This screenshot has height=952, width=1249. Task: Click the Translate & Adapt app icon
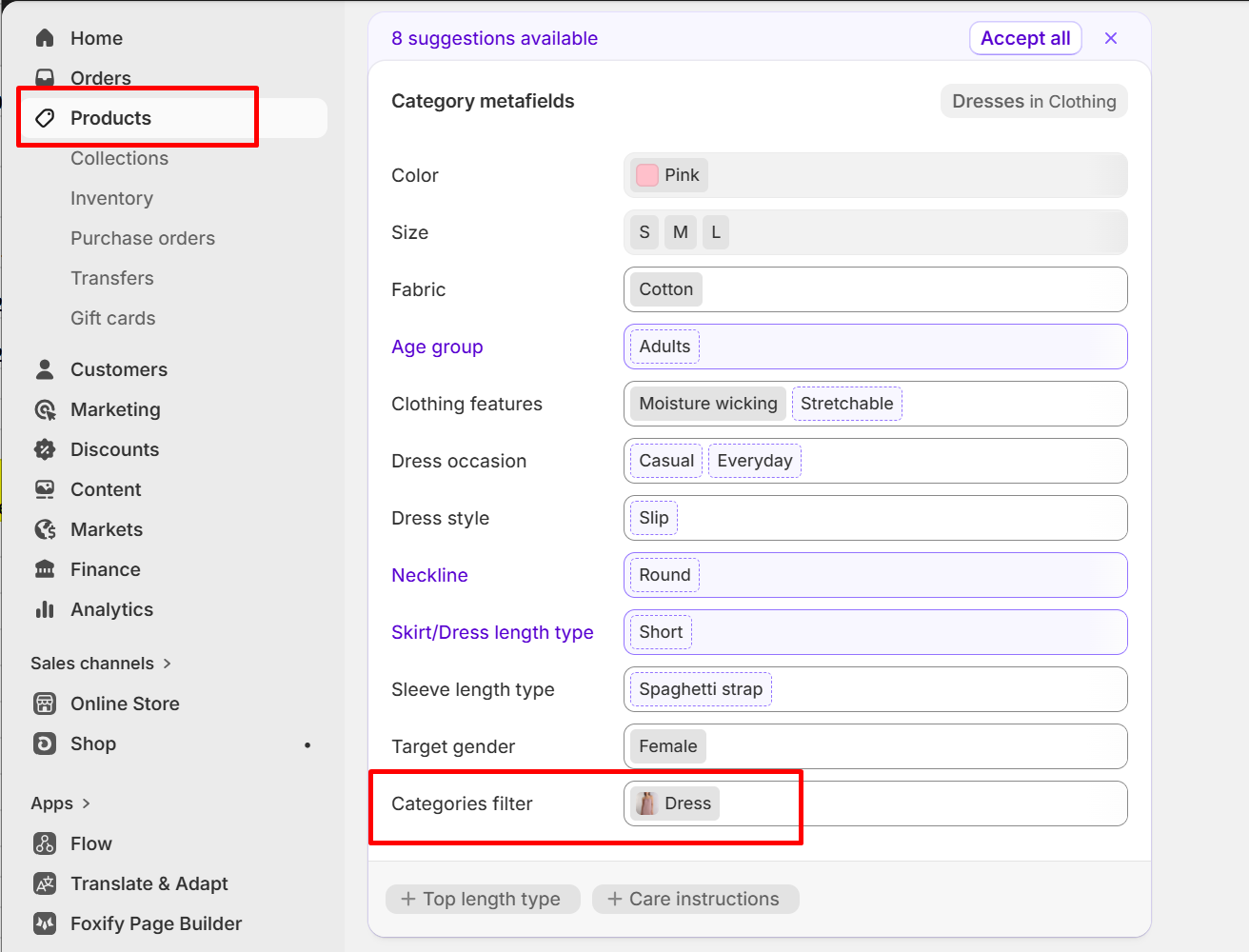(45, 883)
